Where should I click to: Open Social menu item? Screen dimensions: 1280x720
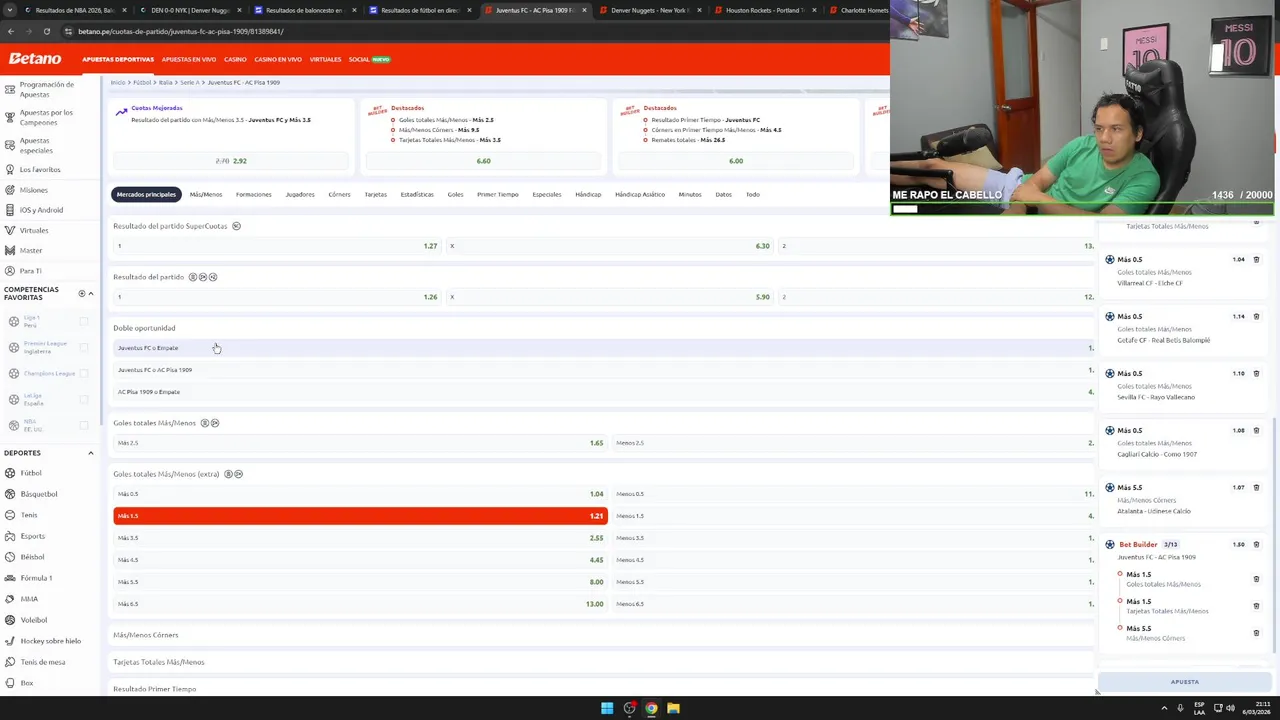pos(369,59)
